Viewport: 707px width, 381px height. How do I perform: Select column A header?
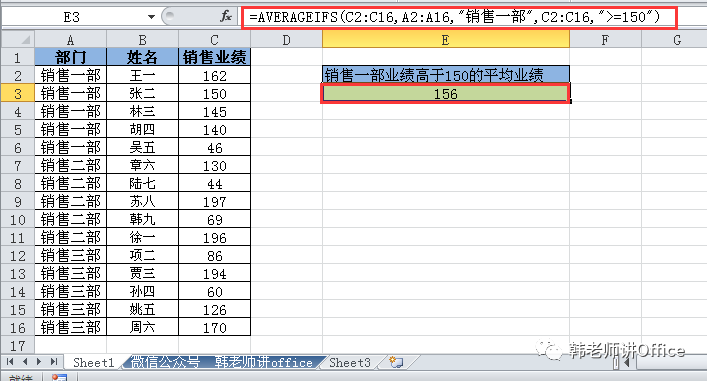coord(70,40)
